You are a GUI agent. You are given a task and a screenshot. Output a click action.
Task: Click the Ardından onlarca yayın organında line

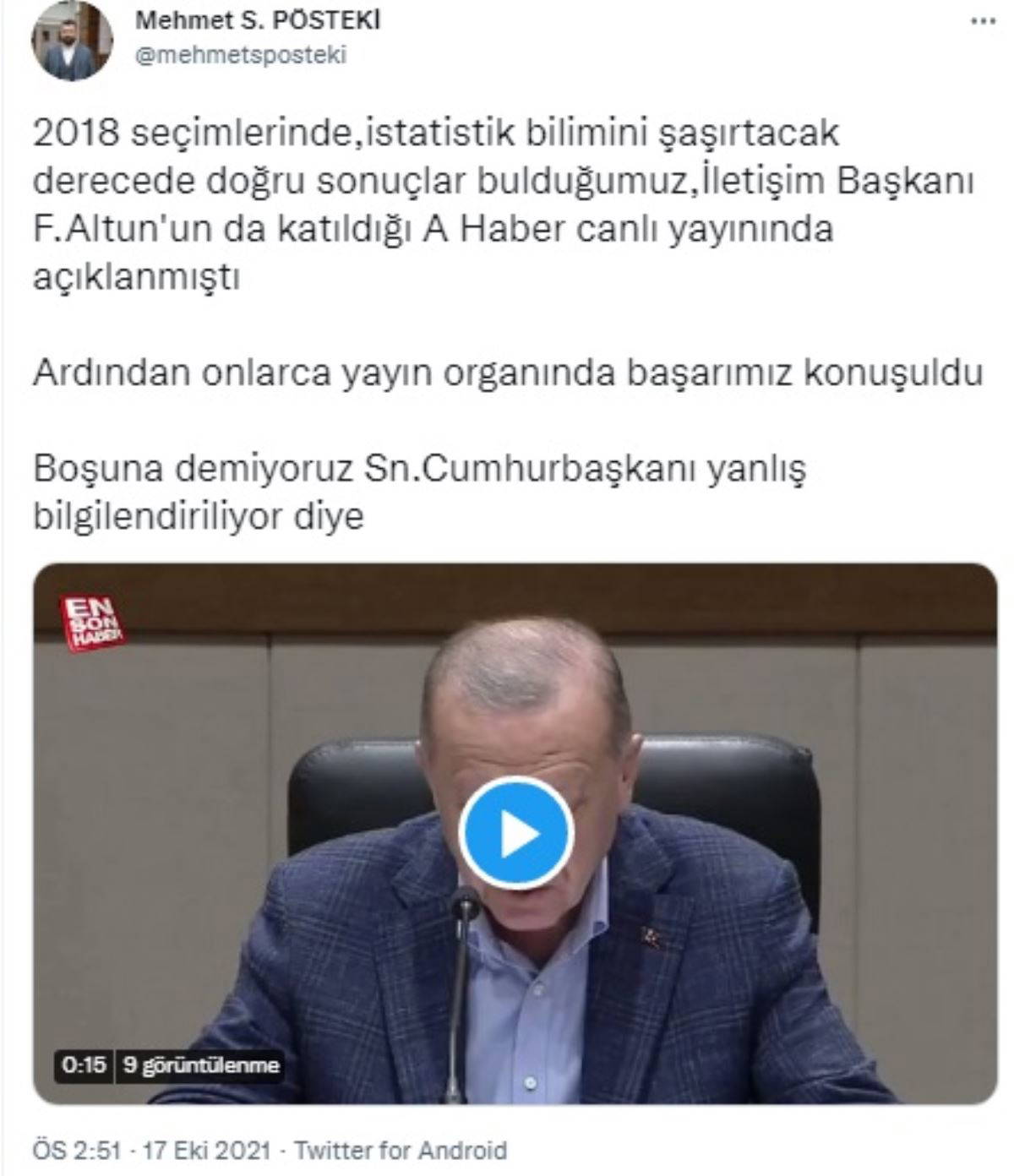508,373
